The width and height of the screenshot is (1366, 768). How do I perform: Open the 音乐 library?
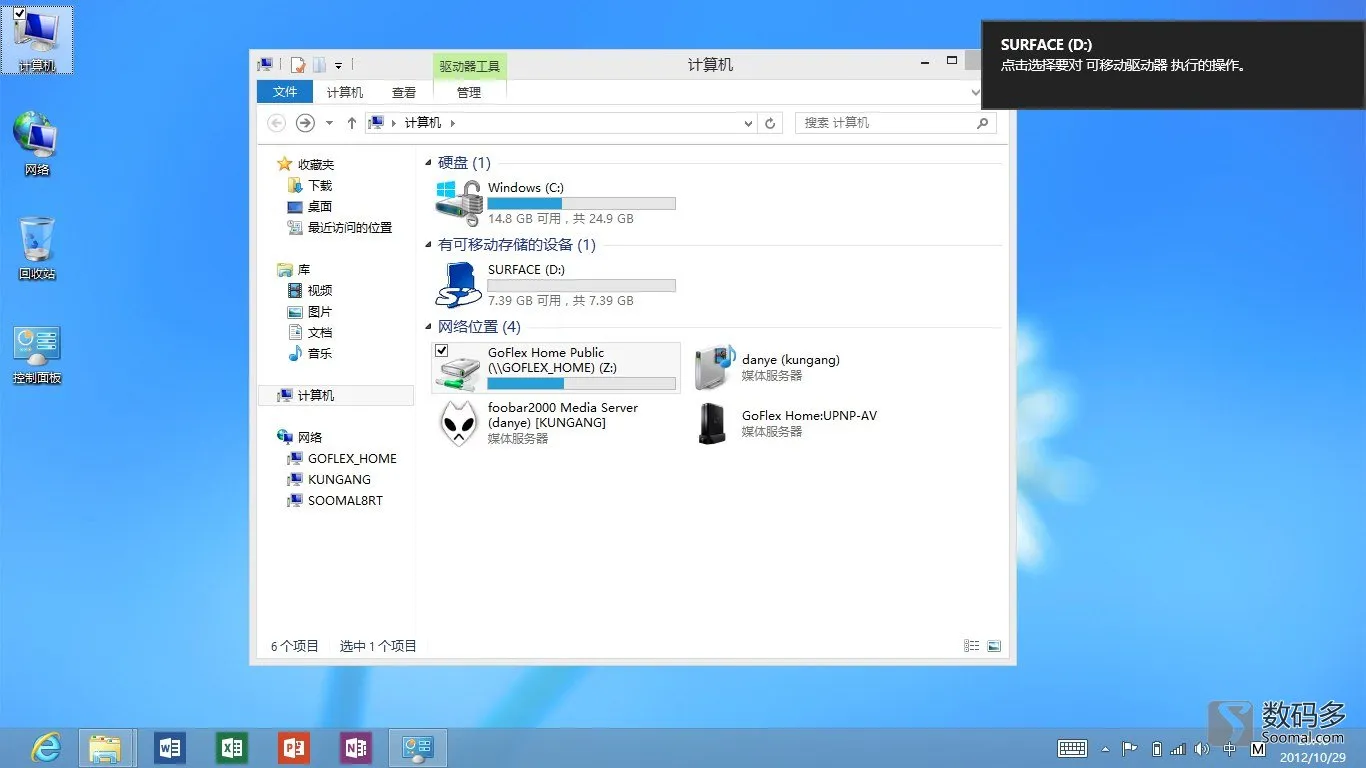pyautogui.click(x=320, y=354)
